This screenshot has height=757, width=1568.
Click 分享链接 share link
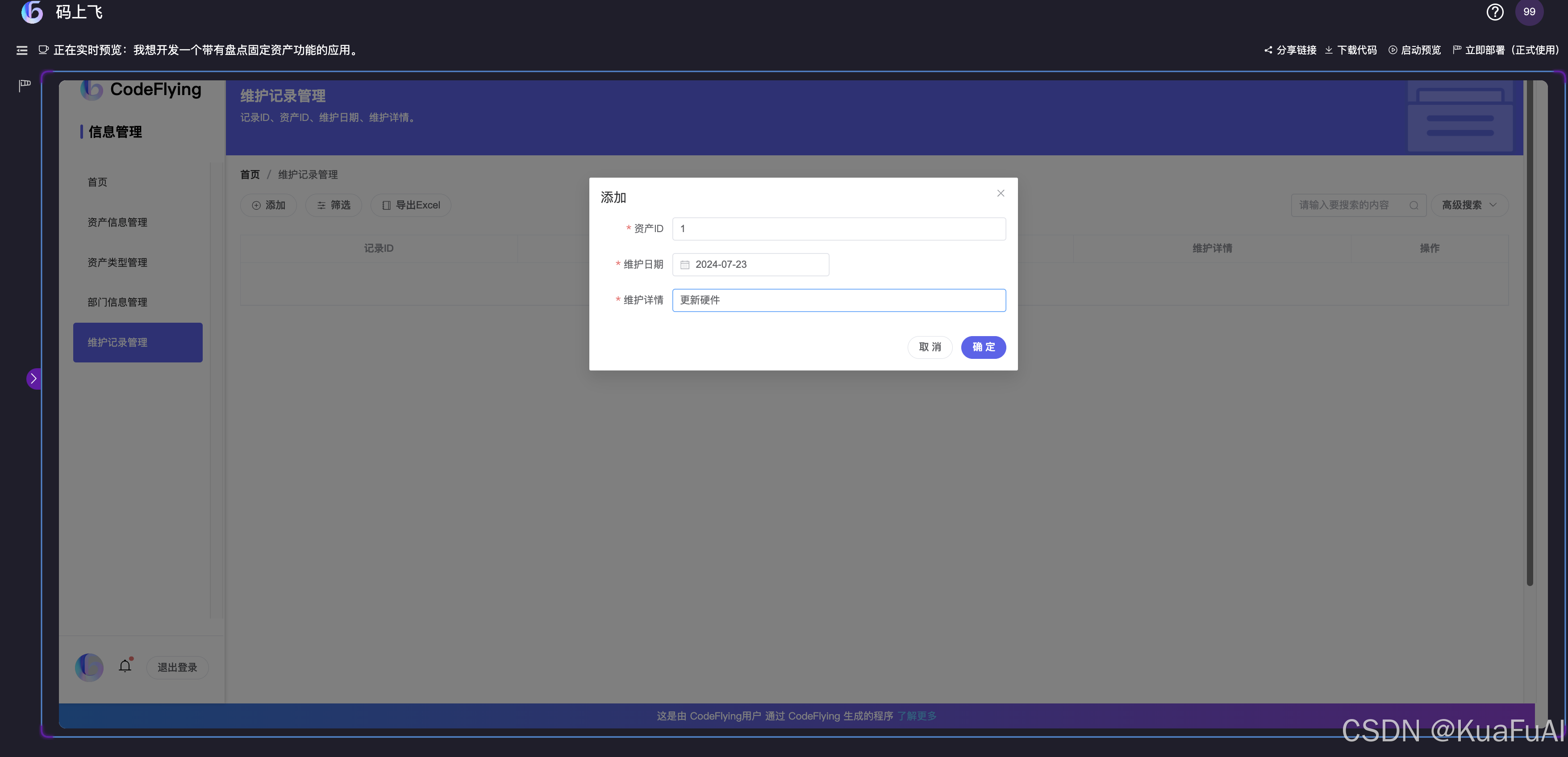(1290, 50)
